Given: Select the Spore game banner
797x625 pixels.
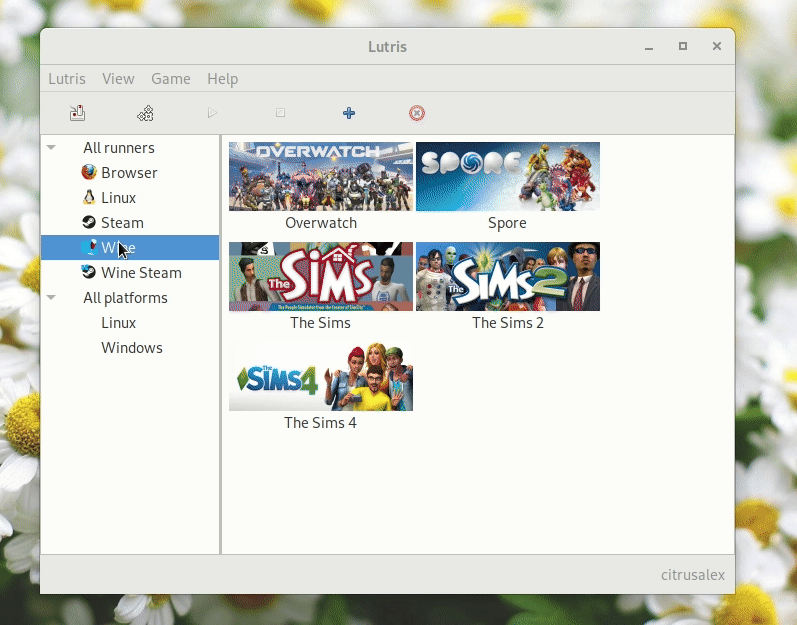Looking at the screenshot, I should (x=508, y=176).
